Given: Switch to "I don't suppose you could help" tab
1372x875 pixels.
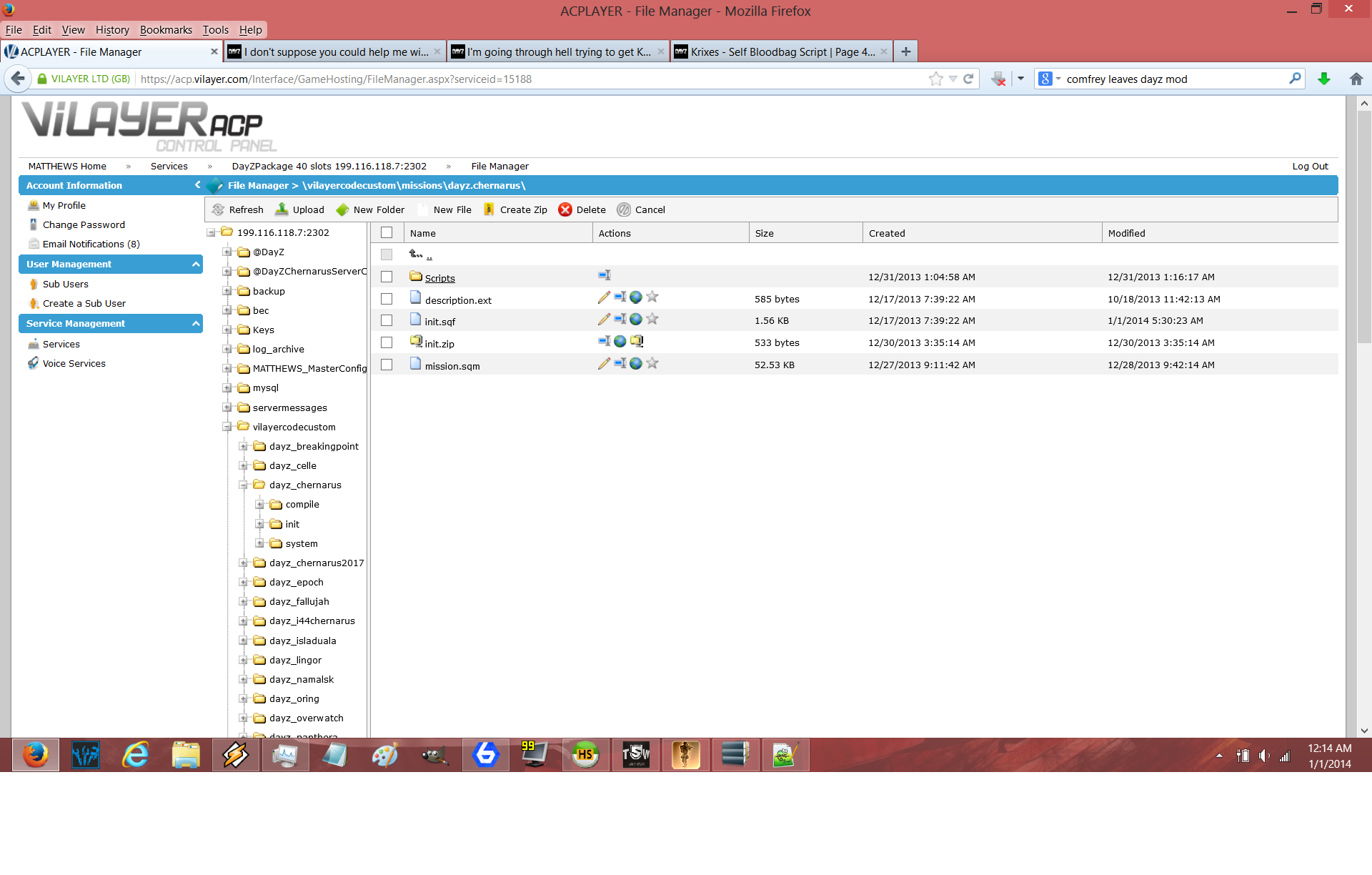Looking at the screenshot, I should click(x=334, y=51).
